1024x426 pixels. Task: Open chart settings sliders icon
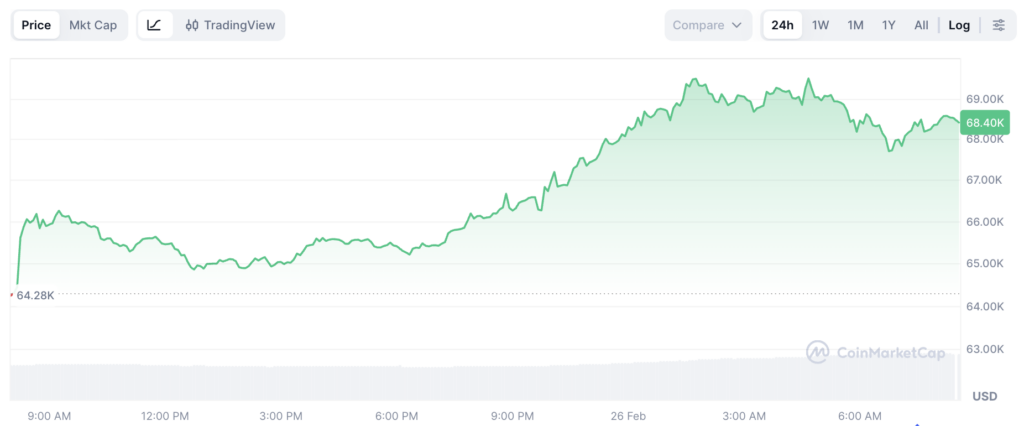998,25
